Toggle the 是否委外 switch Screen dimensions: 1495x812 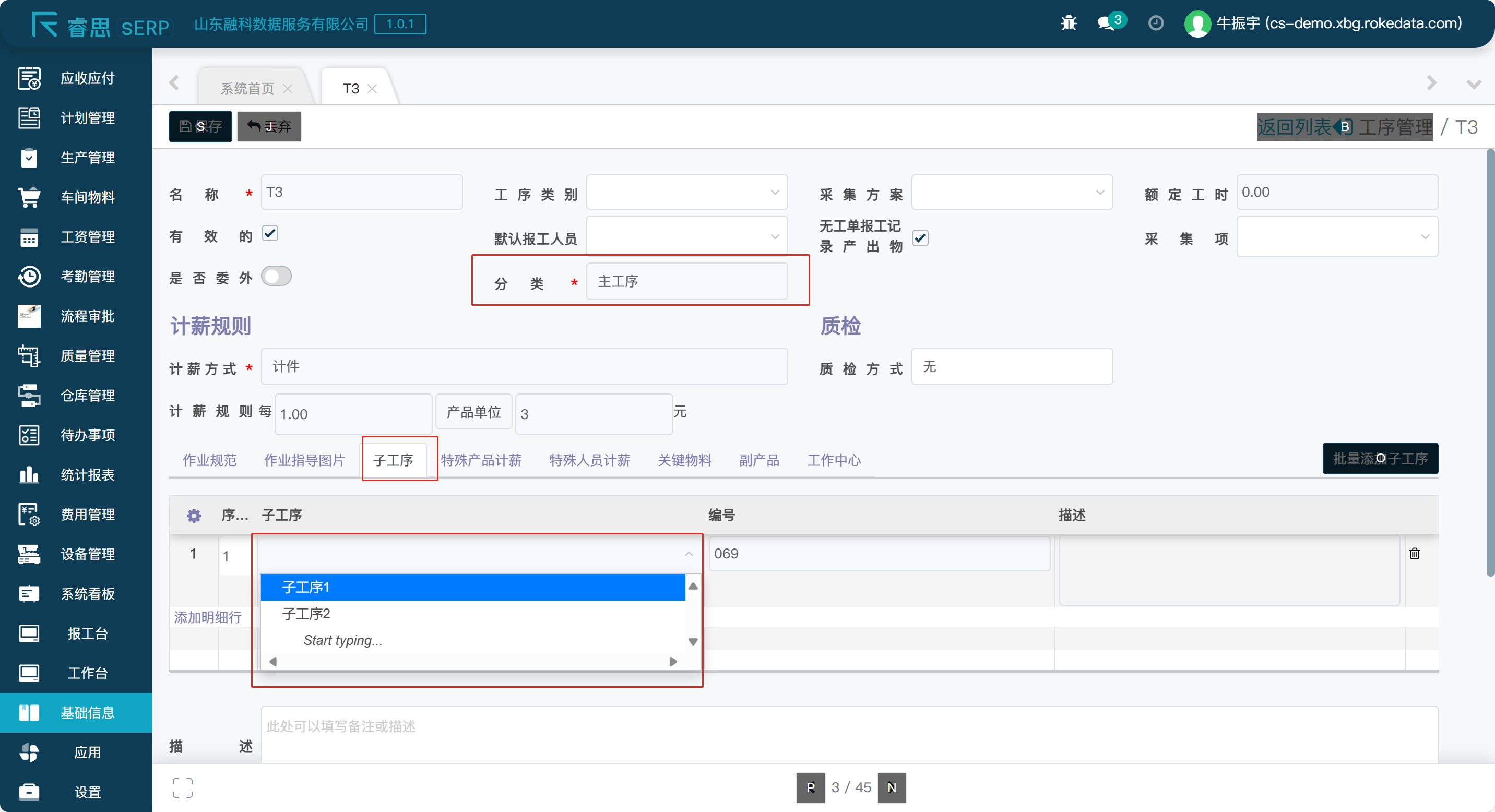pos(276,276)
